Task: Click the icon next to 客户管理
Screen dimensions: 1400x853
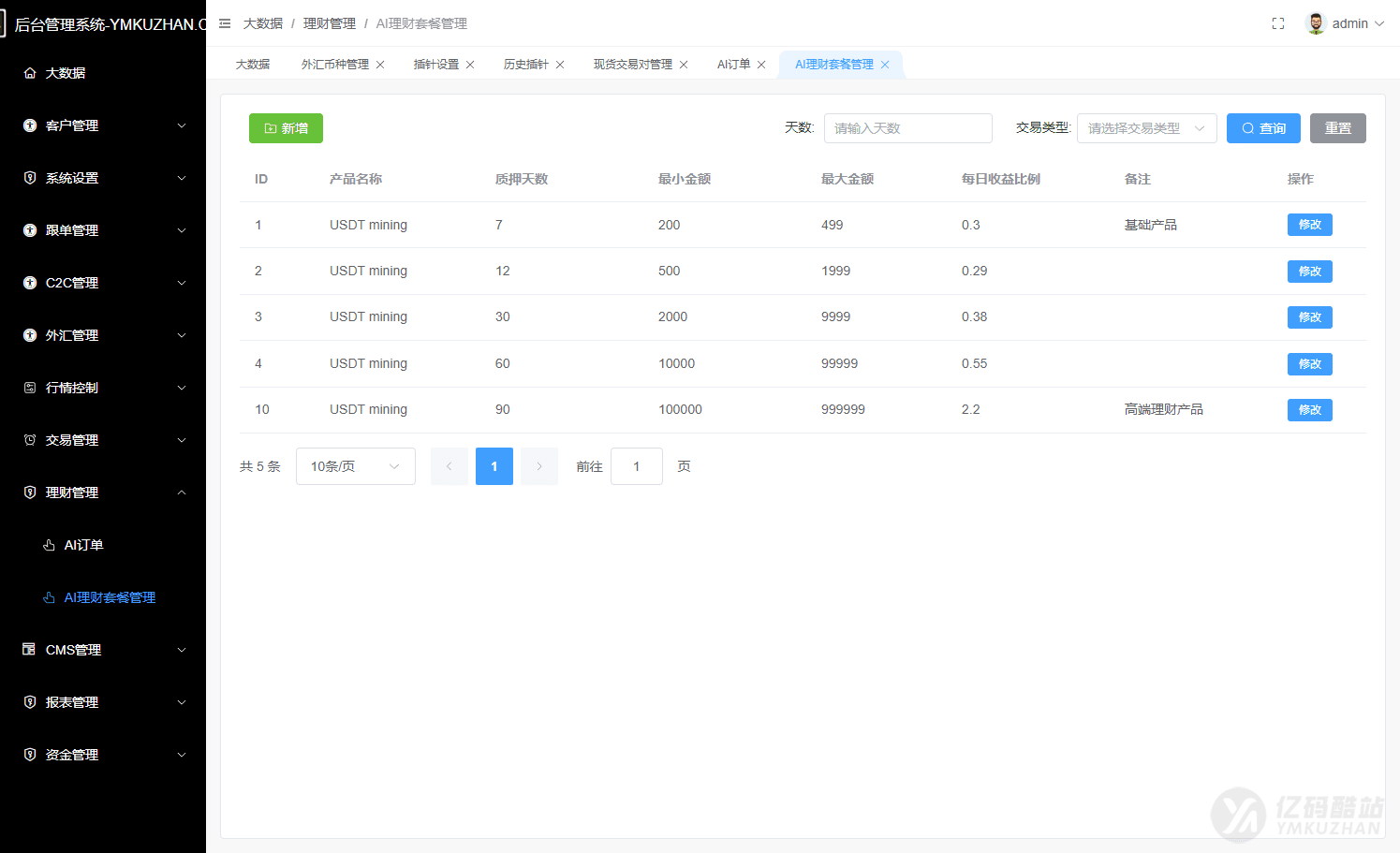Action: click(x=30, y=125)
